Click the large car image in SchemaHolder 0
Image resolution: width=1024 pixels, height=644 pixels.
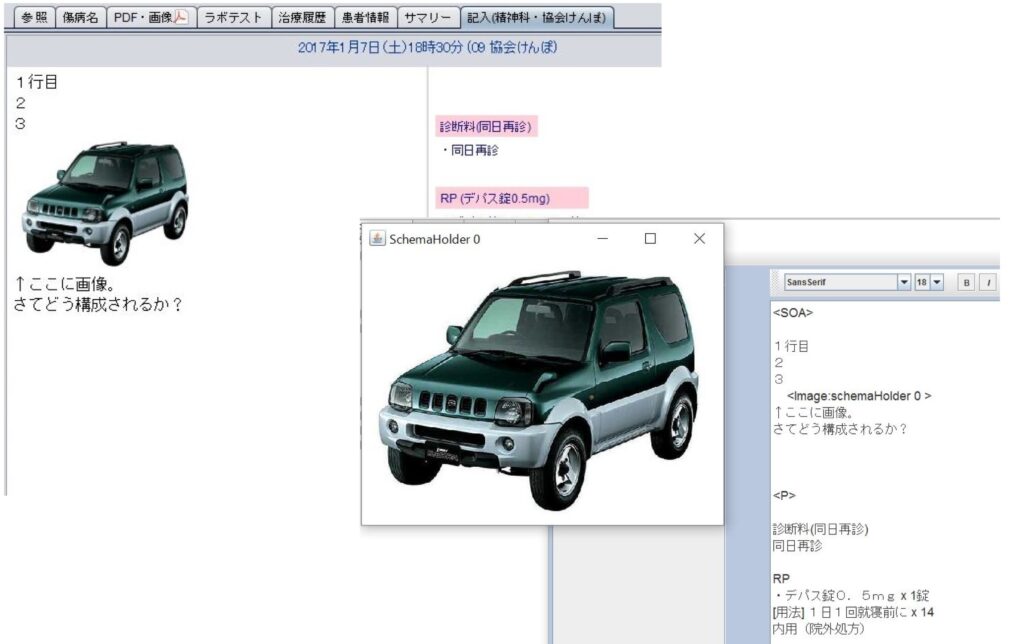pyautogui.click(x=539, y=390)
